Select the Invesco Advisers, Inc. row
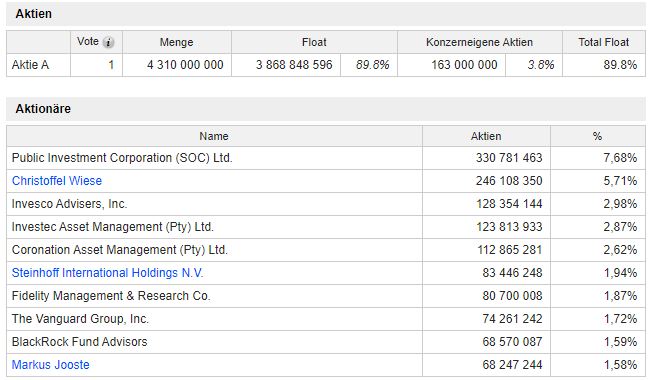This screenshot has height=380, width=653. [x=326, y=204]
